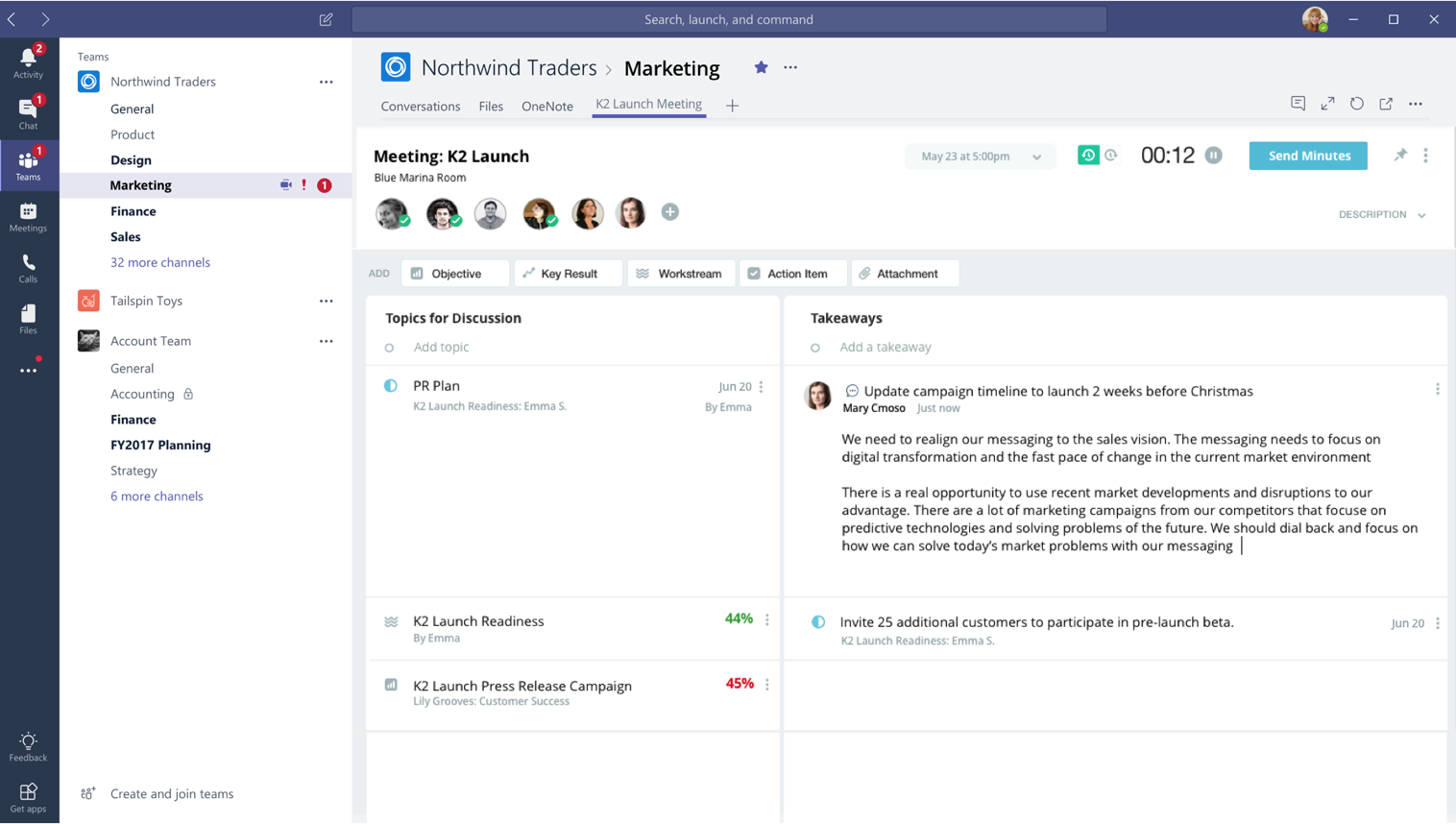Mark the 'Add topic' circle complete
This screenshot has height=824, width=1456.
point(389,347)
